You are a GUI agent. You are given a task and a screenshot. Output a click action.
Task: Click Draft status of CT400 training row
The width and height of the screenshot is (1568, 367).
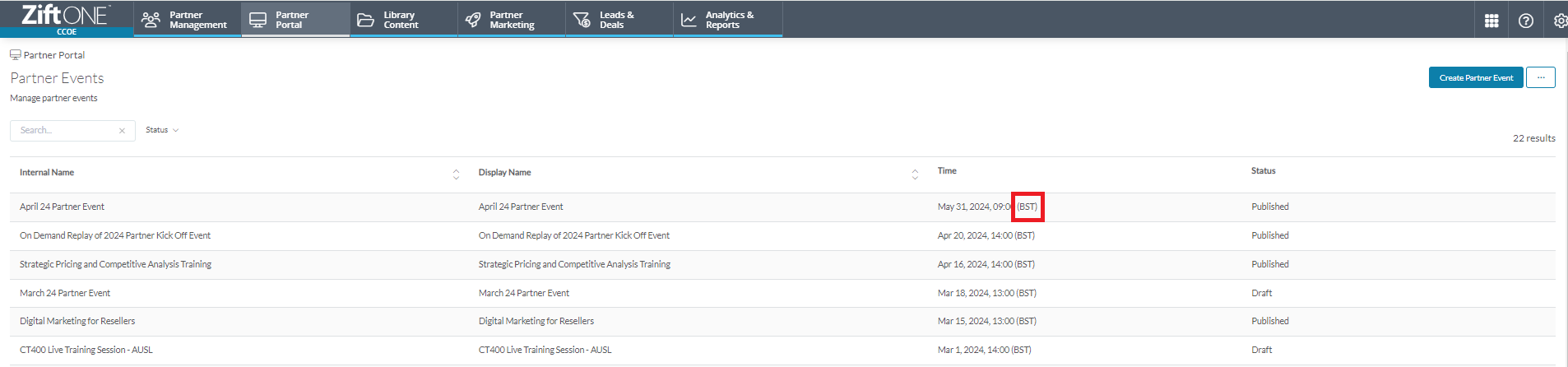pyautogui.click(x=1262, y=350)
